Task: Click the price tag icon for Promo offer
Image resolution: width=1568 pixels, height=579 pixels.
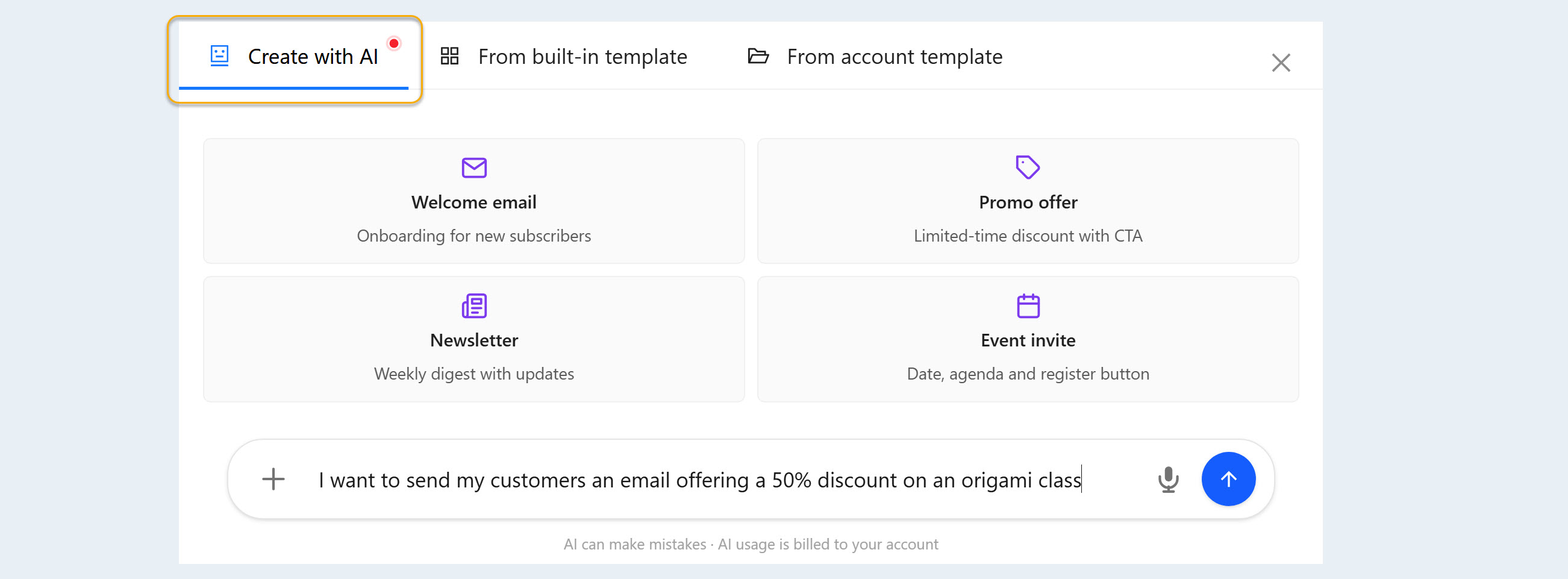Action: (x=1028, y=167)
